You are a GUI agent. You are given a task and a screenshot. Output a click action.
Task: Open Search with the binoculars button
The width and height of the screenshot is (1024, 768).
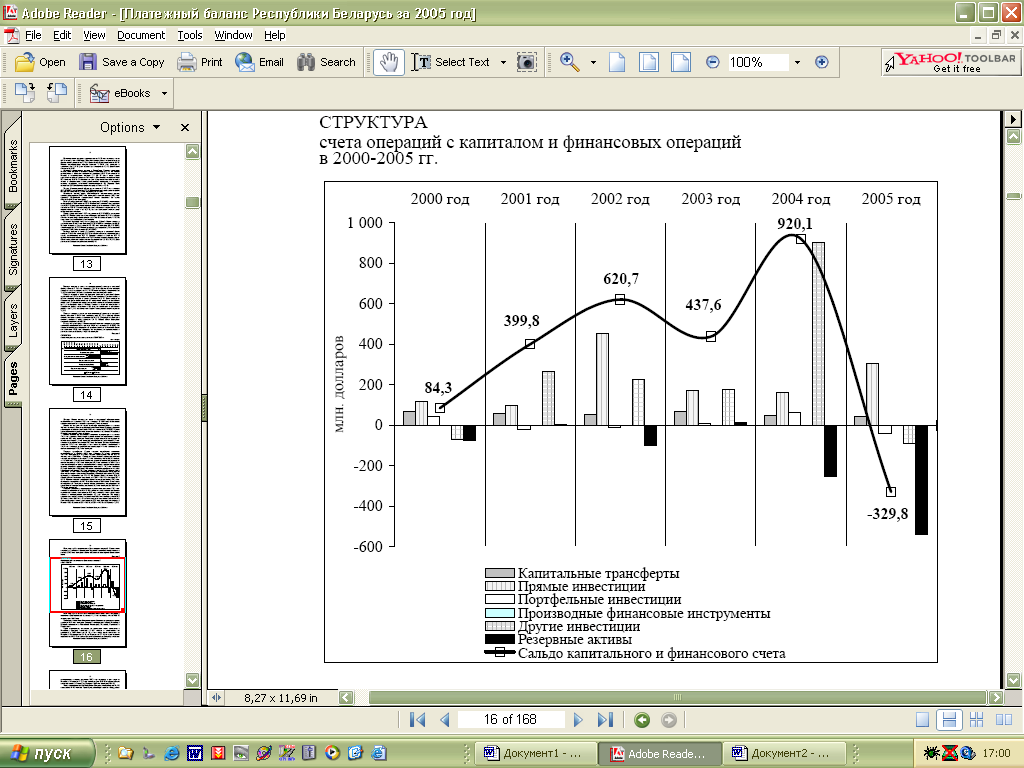[326, 62]
